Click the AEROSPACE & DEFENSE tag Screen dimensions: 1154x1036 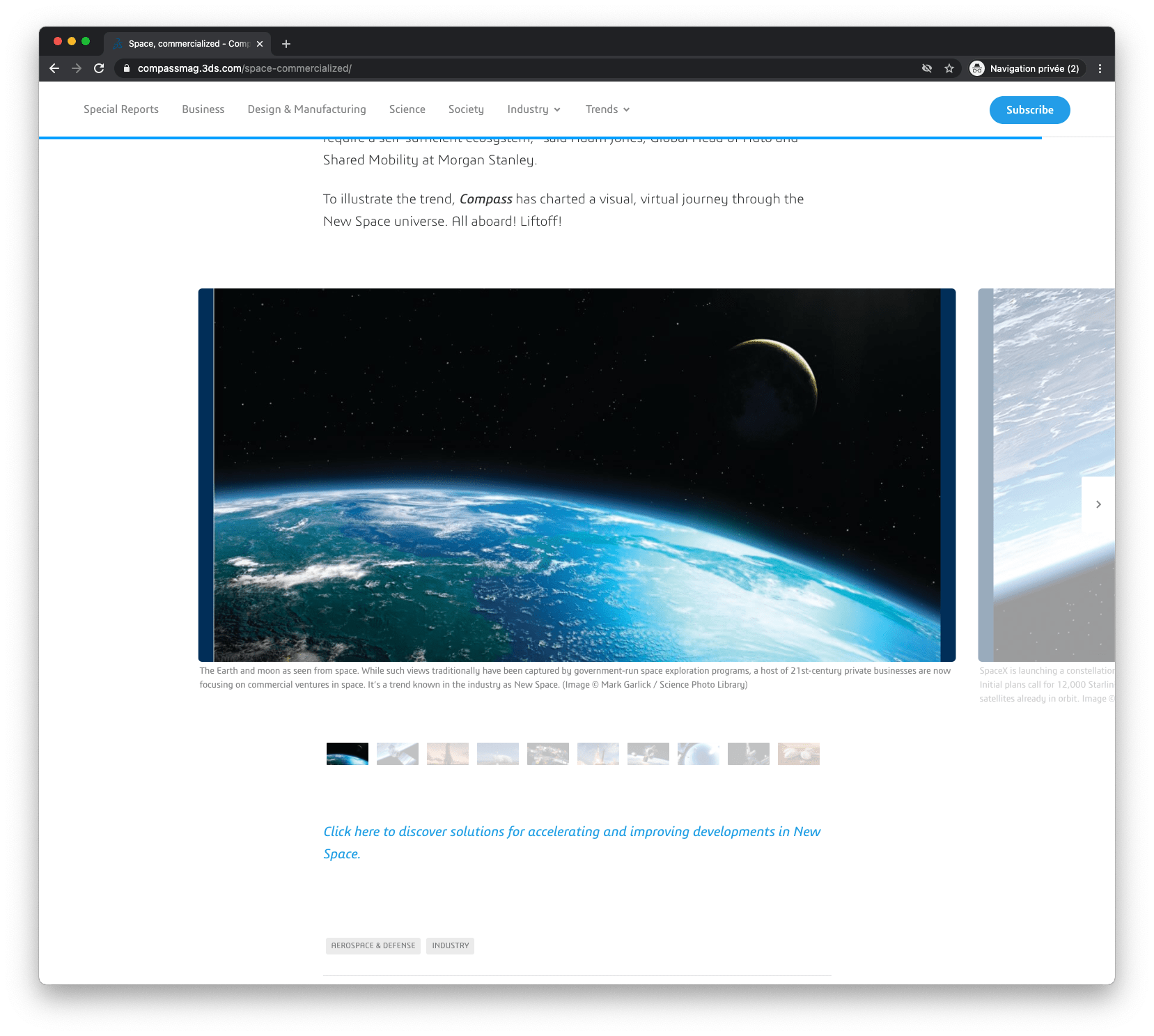tap(373, 946)
